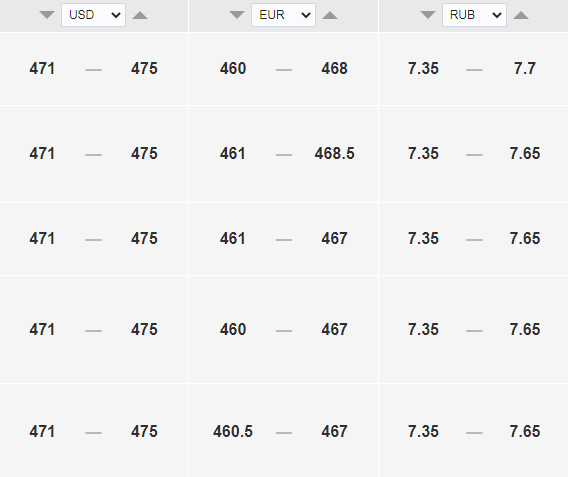Select the 7.7 RUB sell rate

click(525, 68)
